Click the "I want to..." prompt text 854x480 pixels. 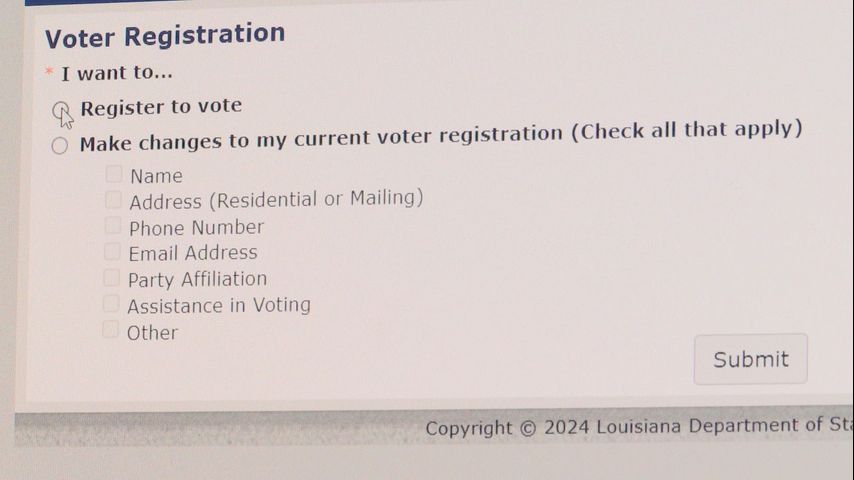coord(116,73)
